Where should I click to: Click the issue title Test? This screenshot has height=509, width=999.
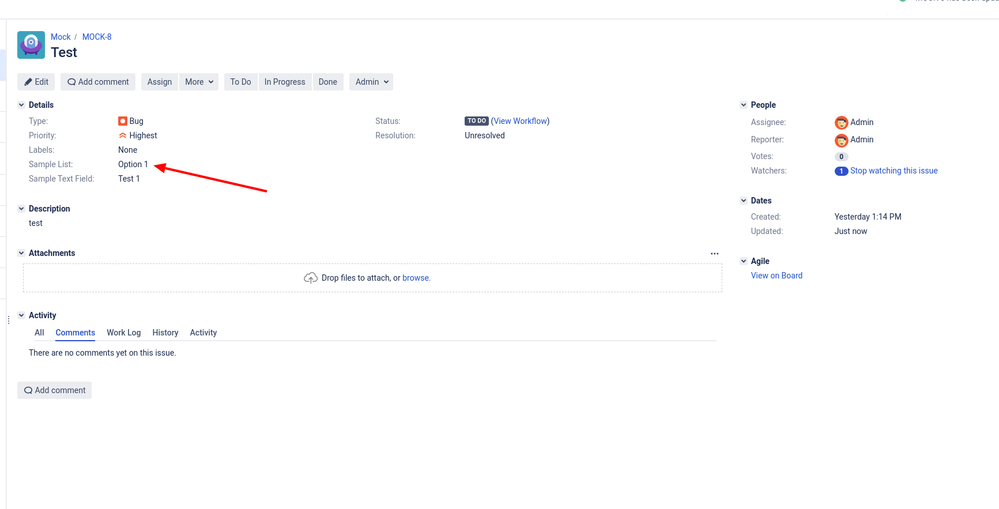(x=64, y=52)
